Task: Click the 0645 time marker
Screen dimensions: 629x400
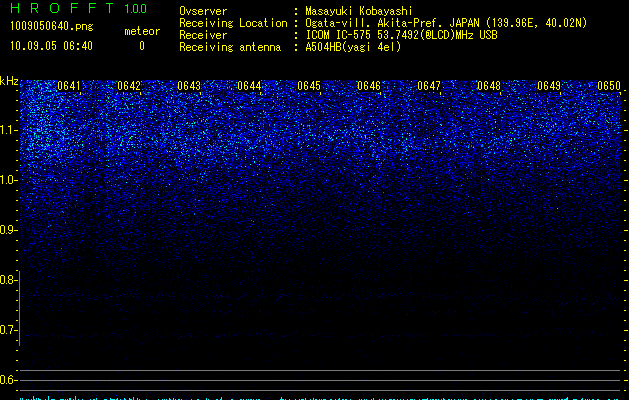Action: click(x=309, y=86)
